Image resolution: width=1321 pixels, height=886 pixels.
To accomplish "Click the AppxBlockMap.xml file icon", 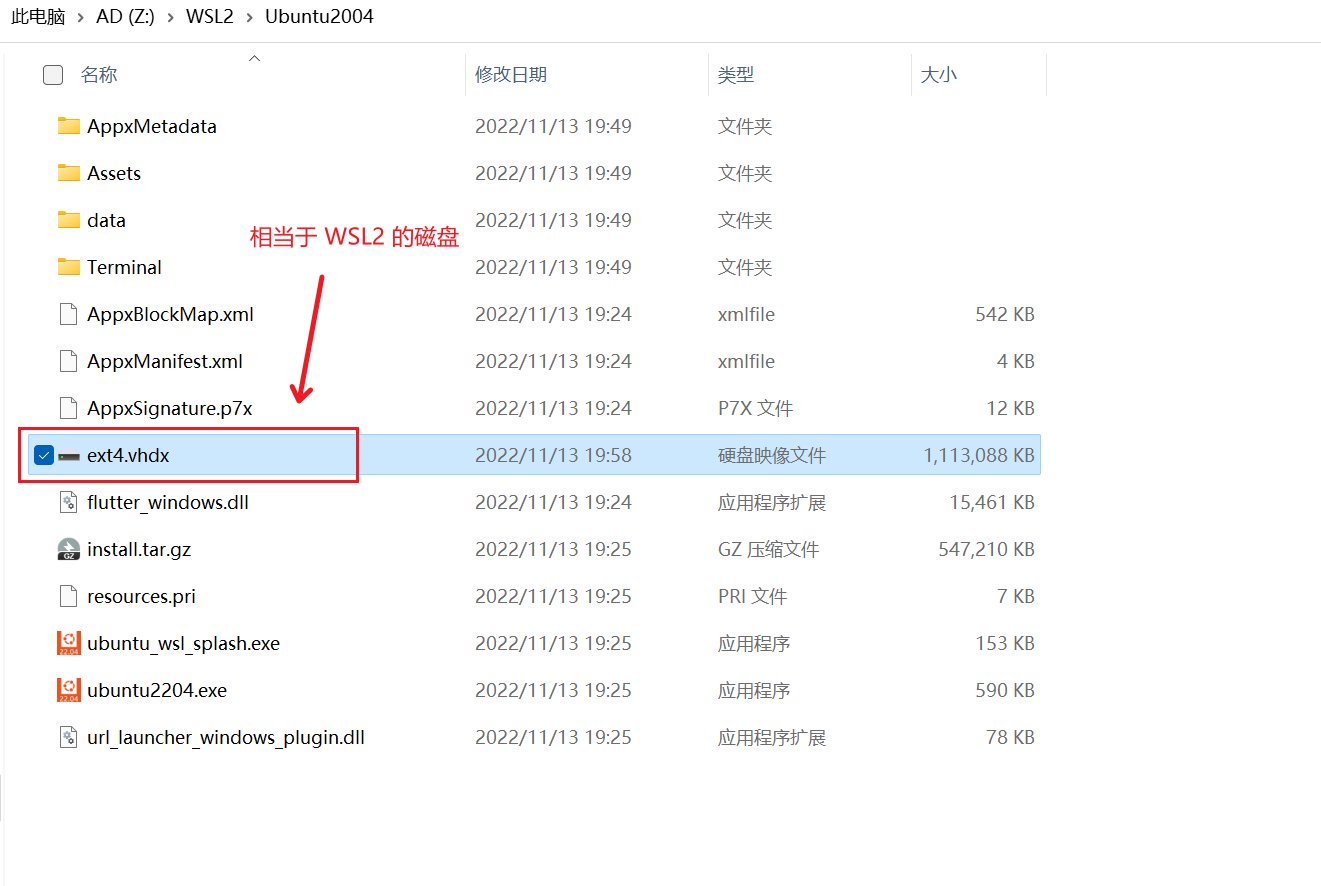I will click(x=68, y=314).
